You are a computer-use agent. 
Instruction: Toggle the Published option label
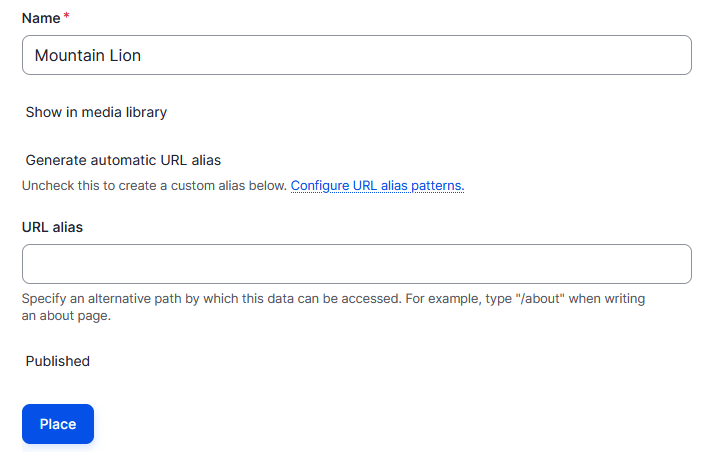(58, 361)
